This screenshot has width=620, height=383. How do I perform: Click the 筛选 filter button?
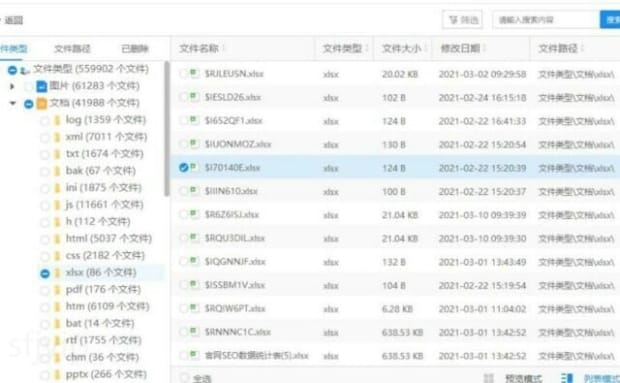click(462, 20)
